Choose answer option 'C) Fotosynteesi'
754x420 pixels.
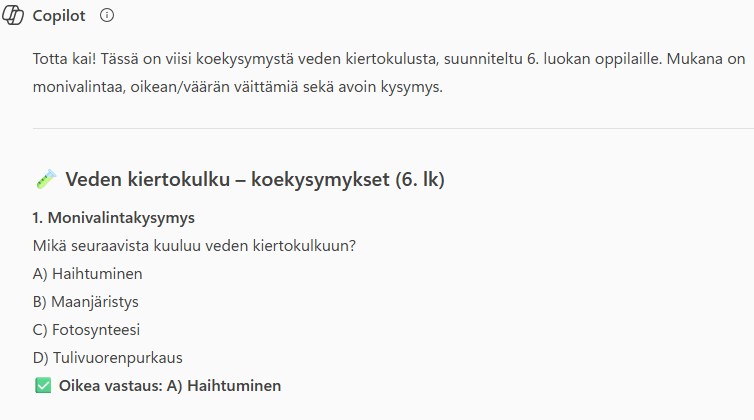[88, 329]
